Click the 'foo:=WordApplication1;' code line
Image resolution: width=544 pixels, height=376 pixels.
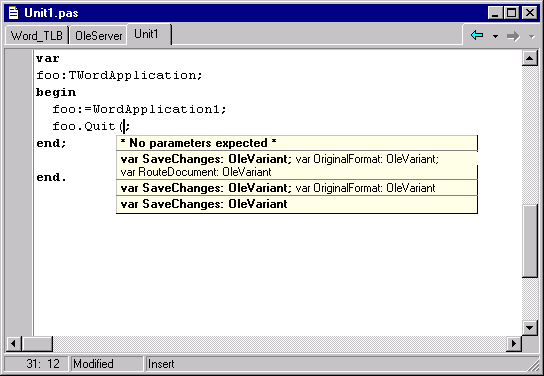click(139, 109)
